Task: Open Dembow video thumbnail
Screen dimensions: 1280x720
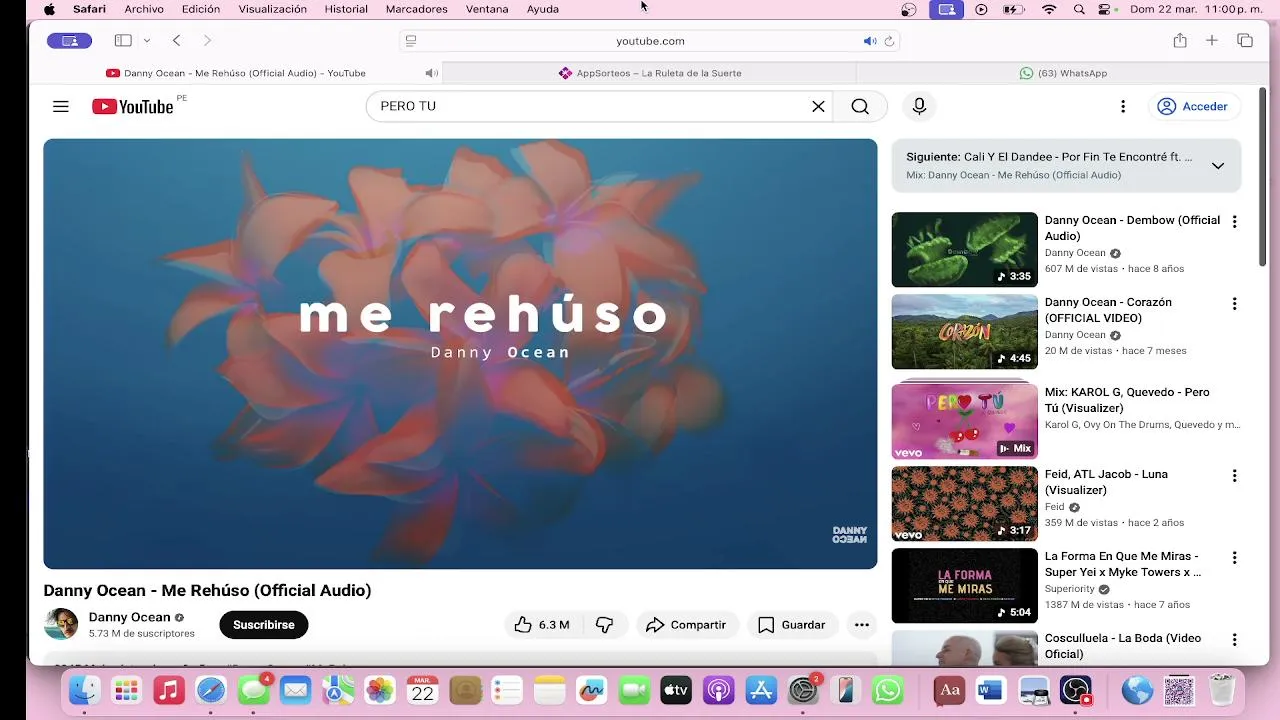Action: tap(964, 249)
